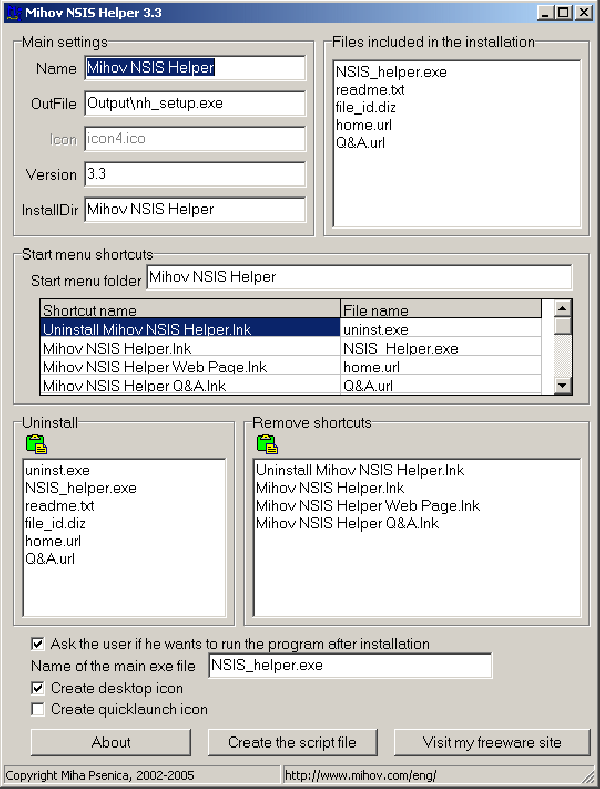This screenshot has height=789, width=600.
Task: Select 'Uninstall Mihov NSIS Helper.lnk' in Remove shortcuts
Action: pyautogui.click(x=360, y=470)
